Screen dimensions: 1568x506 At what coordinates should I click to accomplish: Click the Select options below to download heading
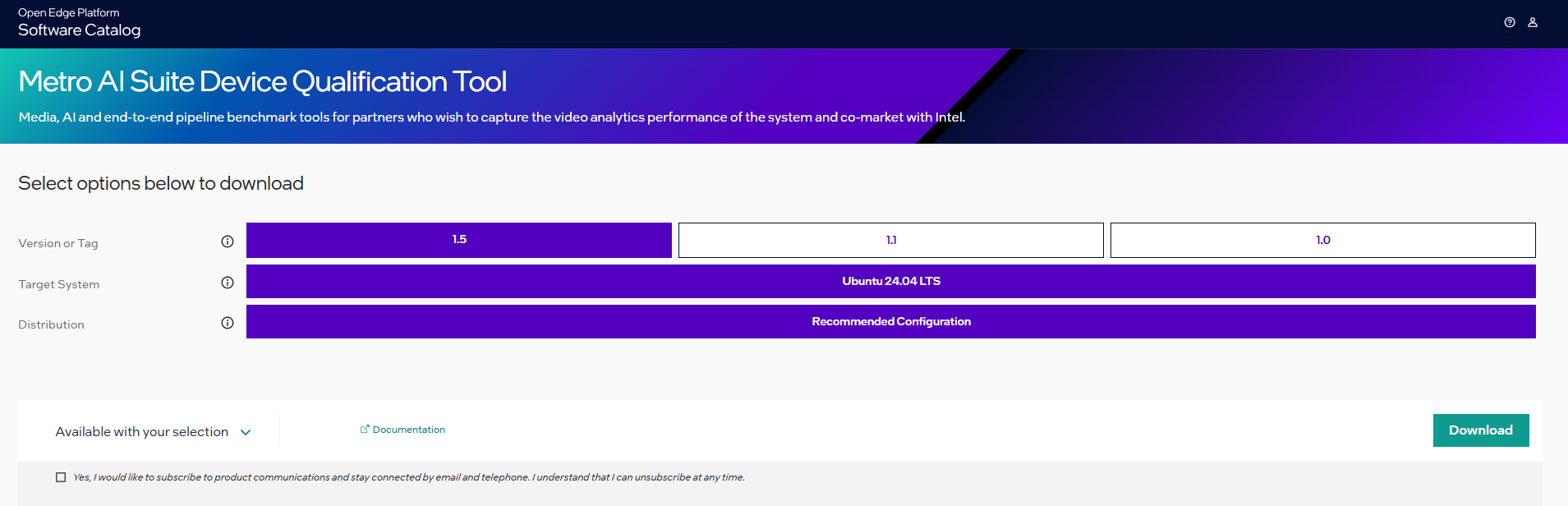coord(161,183)
